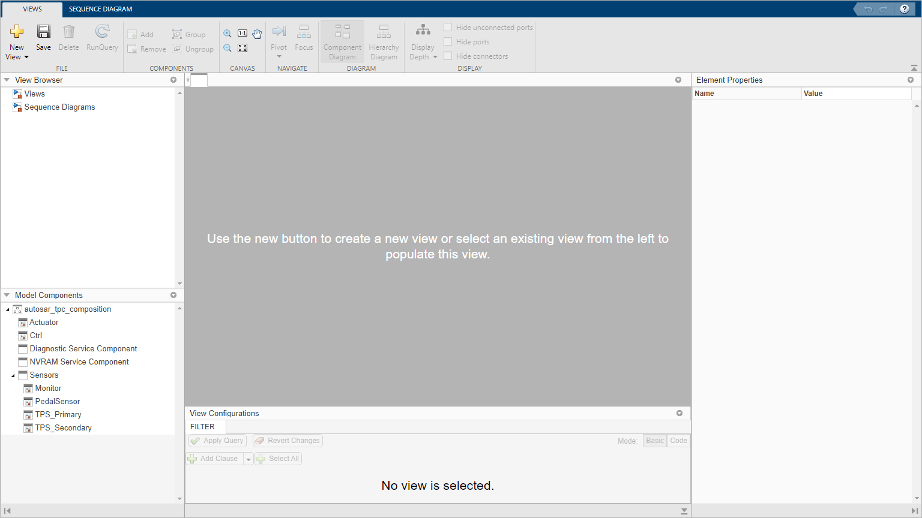The width and height of the screenshot is (922, 518).
Task: Open canvas panel options circle icon
Action: 678,80
